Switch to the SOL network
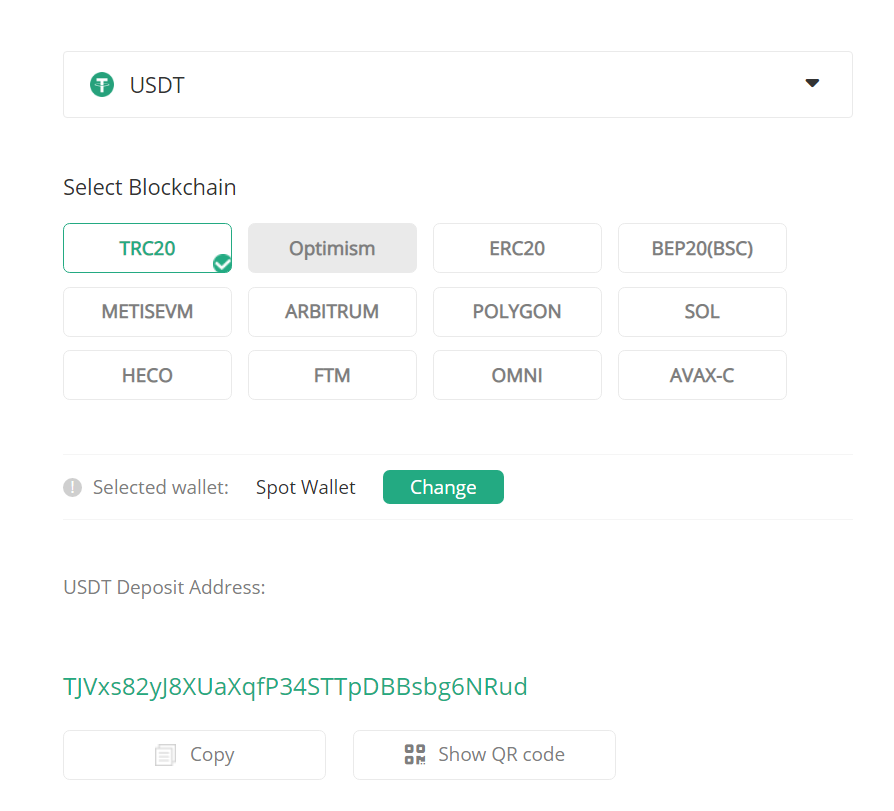The height and width of the screenshot is (811, 894). pyautogui.click(x=702, y=312)
